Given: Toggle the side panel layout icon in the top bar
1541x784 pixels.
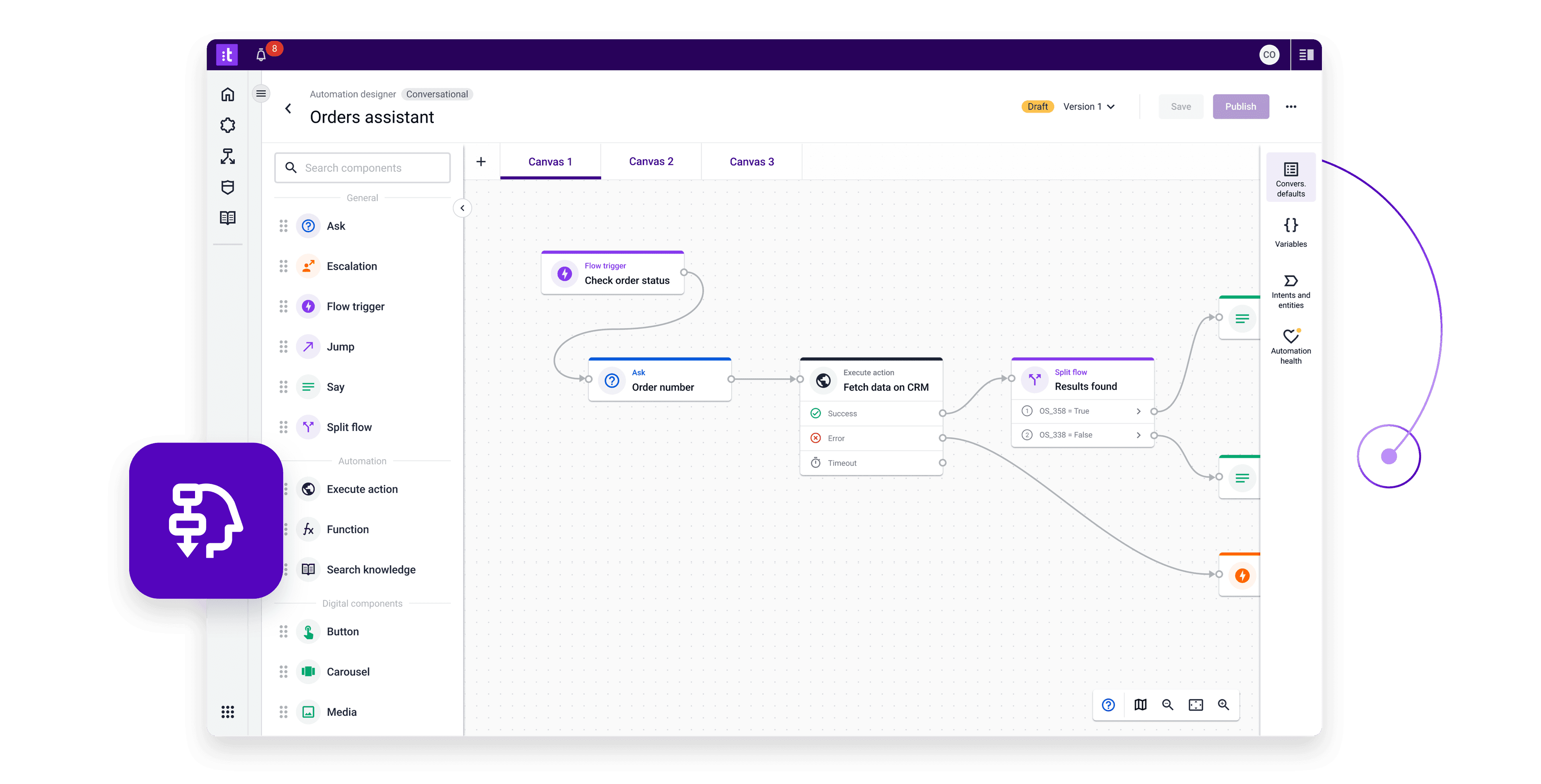Looking at the screenshot, I should (1306, 55).
